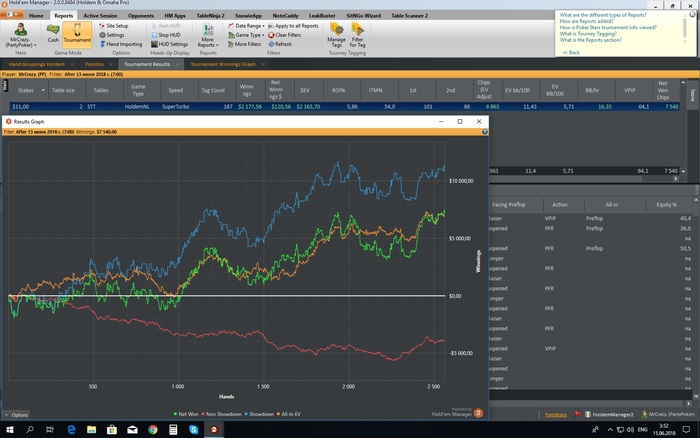Sort by the Tag Count column
The height and width of the screenshot is (438, 700).
click(213, 90)
